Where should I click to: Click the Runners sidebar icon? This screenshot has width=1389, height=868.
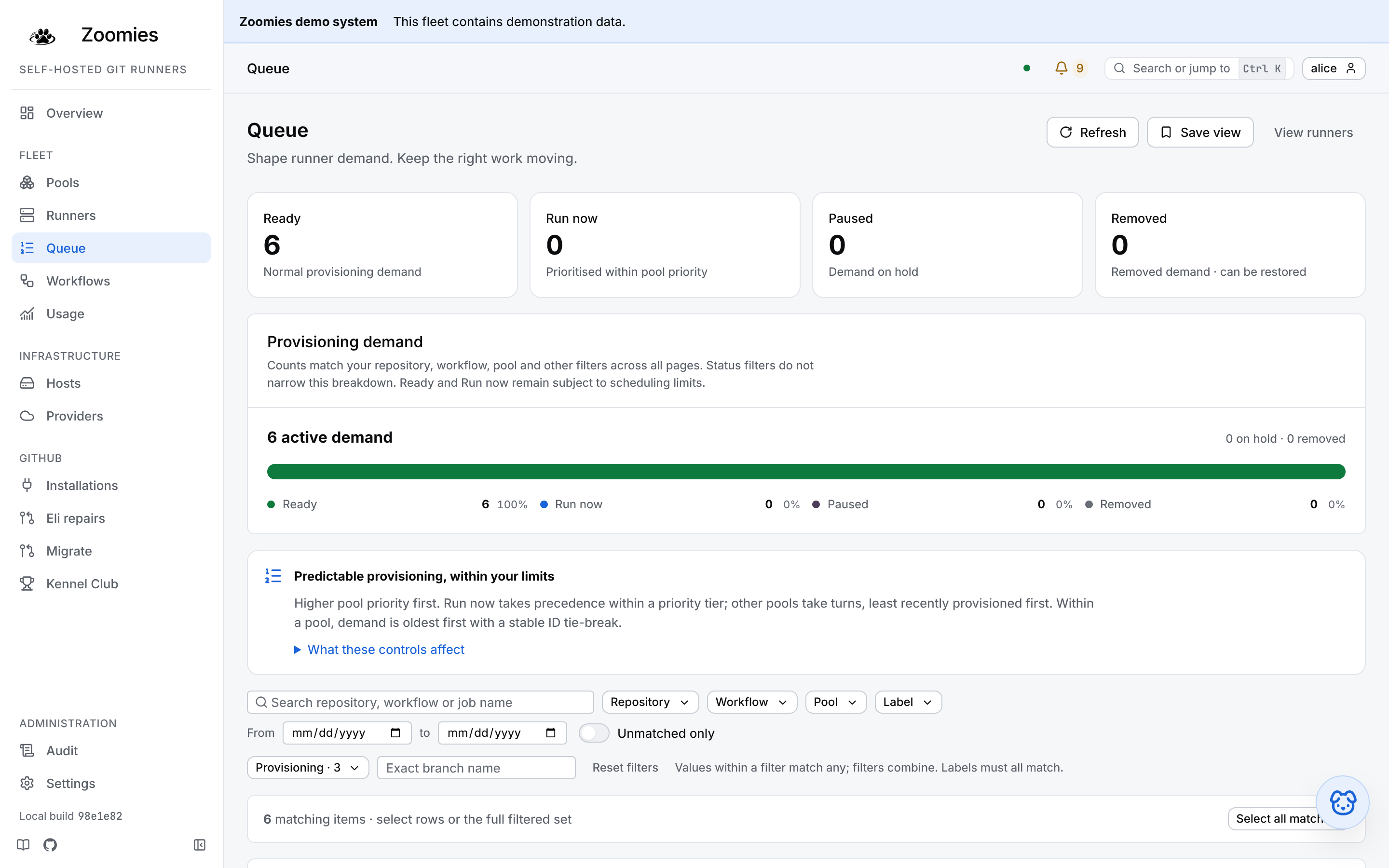pyautogui.click(x=27, y=215)
